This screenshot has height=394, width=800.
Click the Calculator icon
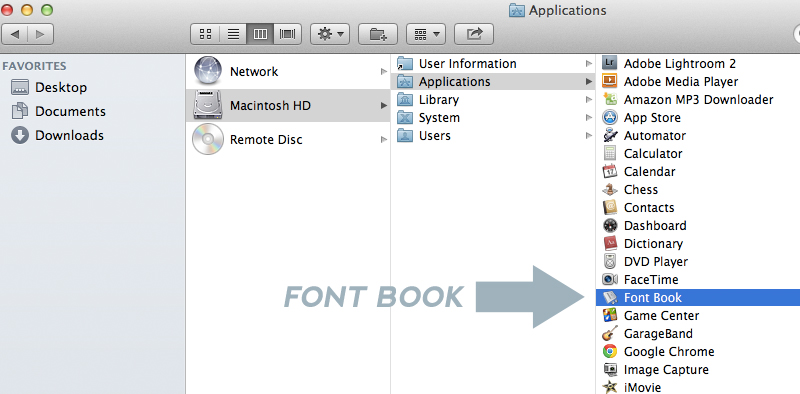610,153
